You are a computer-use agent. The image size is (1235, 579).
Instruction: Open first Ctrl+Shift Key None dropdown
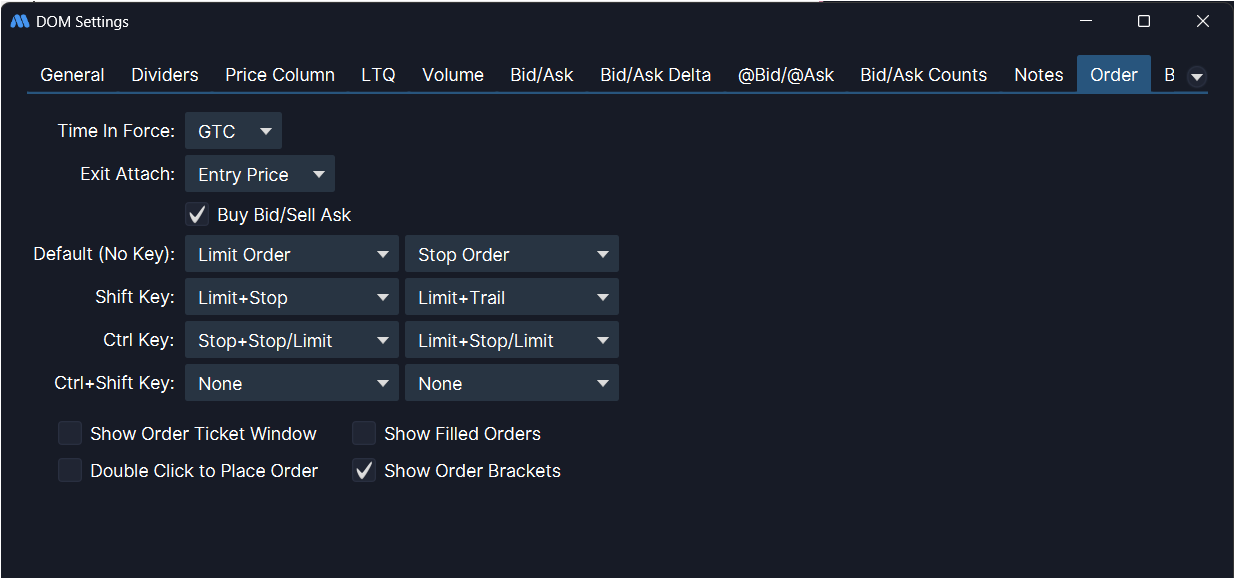[291, 383]
